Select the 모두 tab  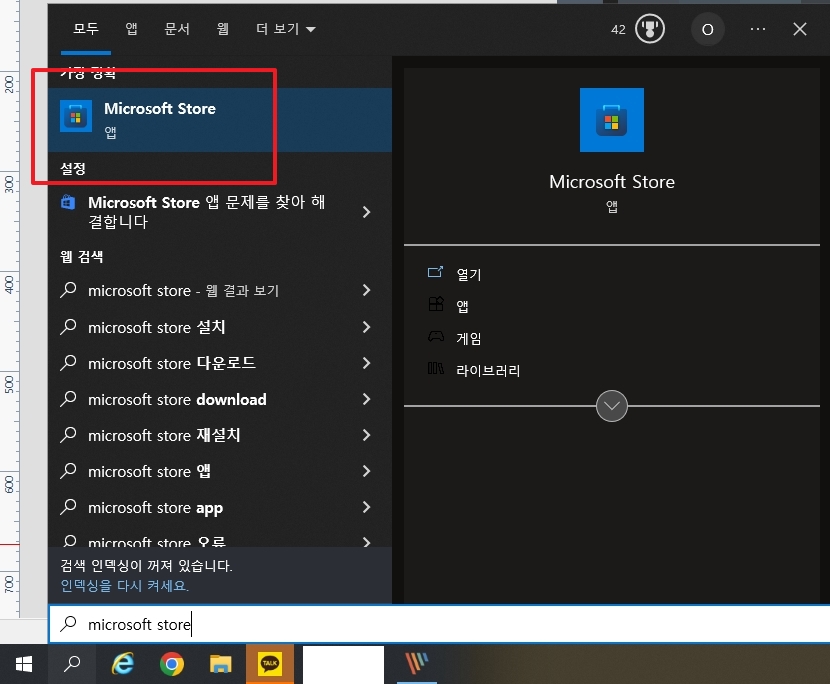[86, 29]
